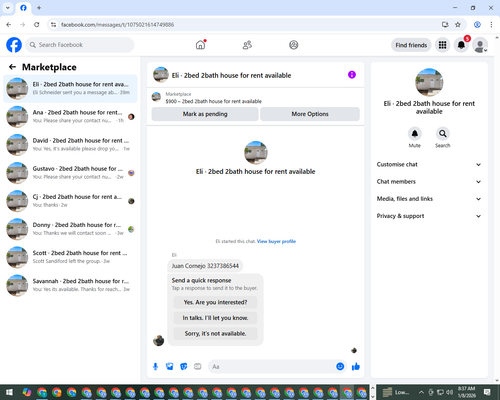The image size is (500, 400).
Task: Open the notifications bell icon
Action: [461, 45]
